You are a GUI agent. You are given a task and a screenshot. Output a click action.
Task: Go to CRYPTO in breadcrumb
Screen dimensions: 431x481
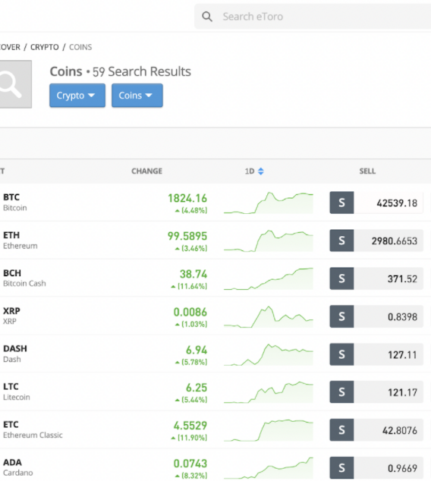pyautogui.click(x=45, y=47)
